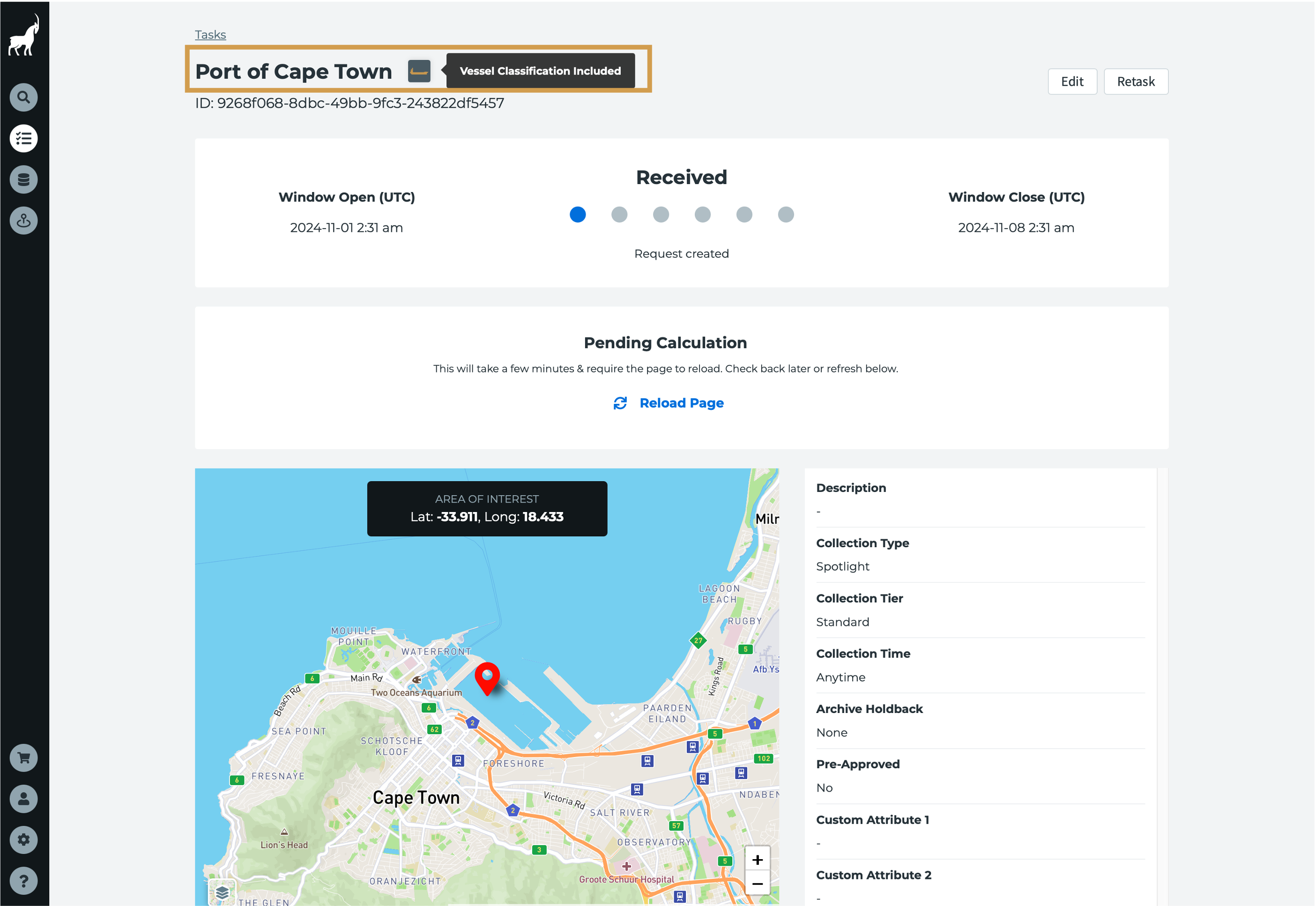Open the shopping cart icon
The width and height of the screenshot is (1316, 906).
click(23, 758)
